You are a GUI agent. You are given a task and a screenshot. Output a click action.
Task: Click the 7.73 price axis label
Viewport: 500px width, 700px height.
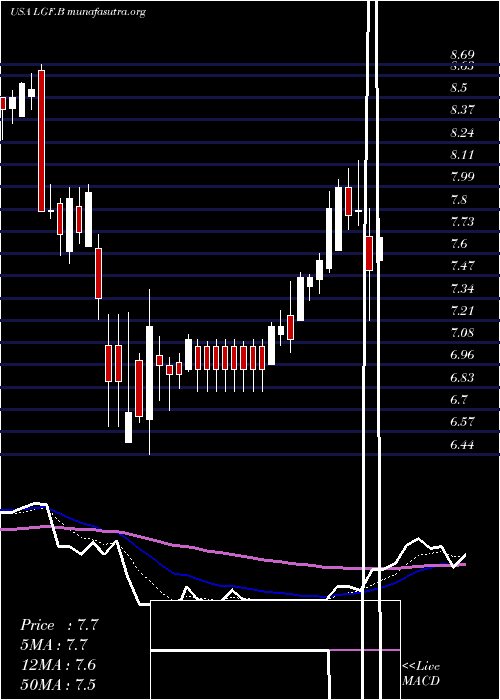click(x=462, y=222)
